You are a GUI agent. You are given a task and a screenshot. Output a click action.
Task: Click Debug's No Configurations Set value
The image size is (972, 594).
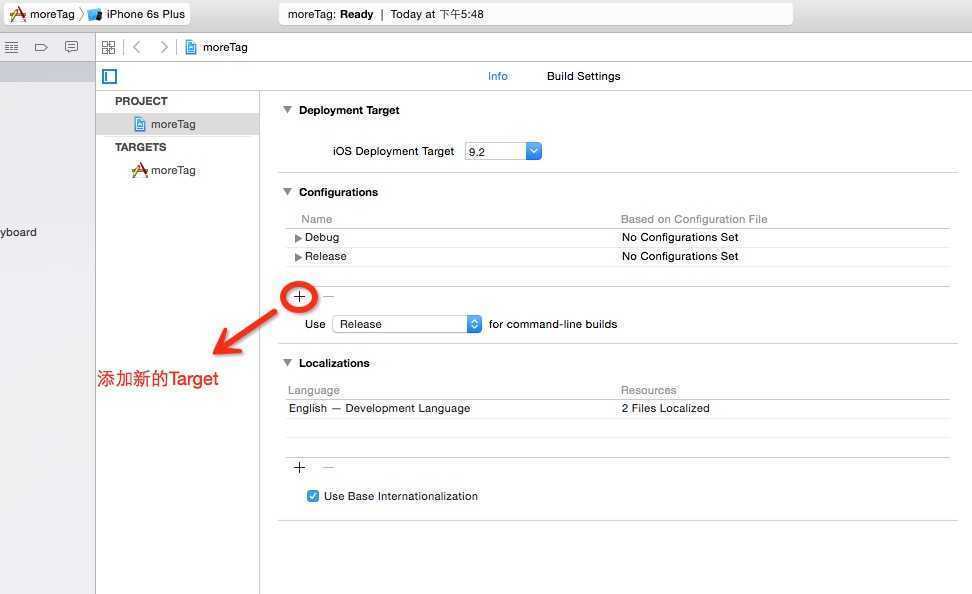pos(680,237)
